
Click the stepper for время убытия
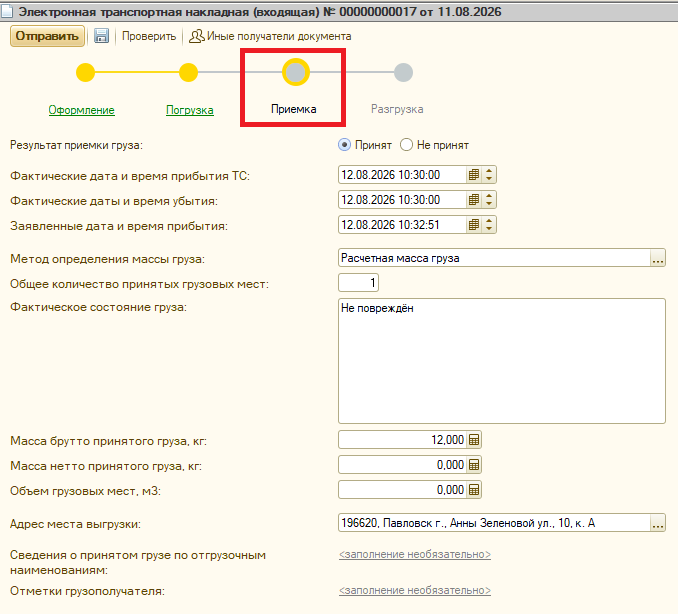(x=489, y=200)
